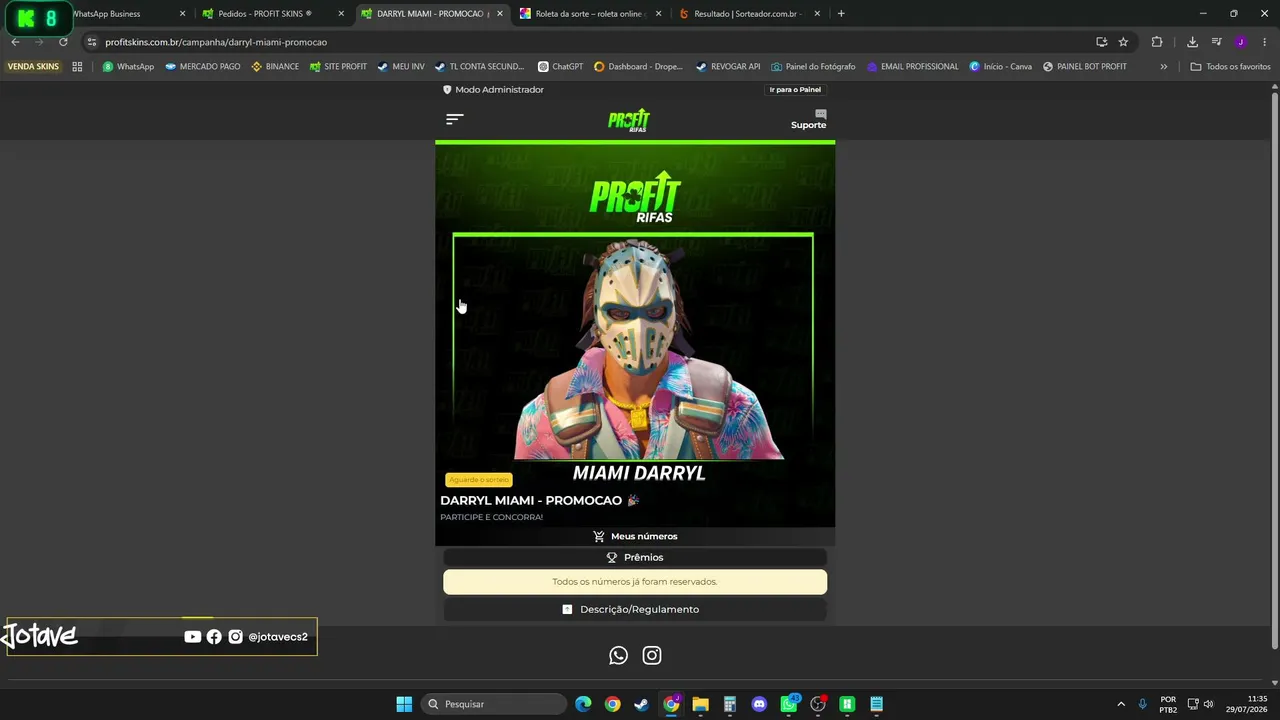Open the Chrome profile avatar
The image size is (1280, 720).
coord(1241,42)
